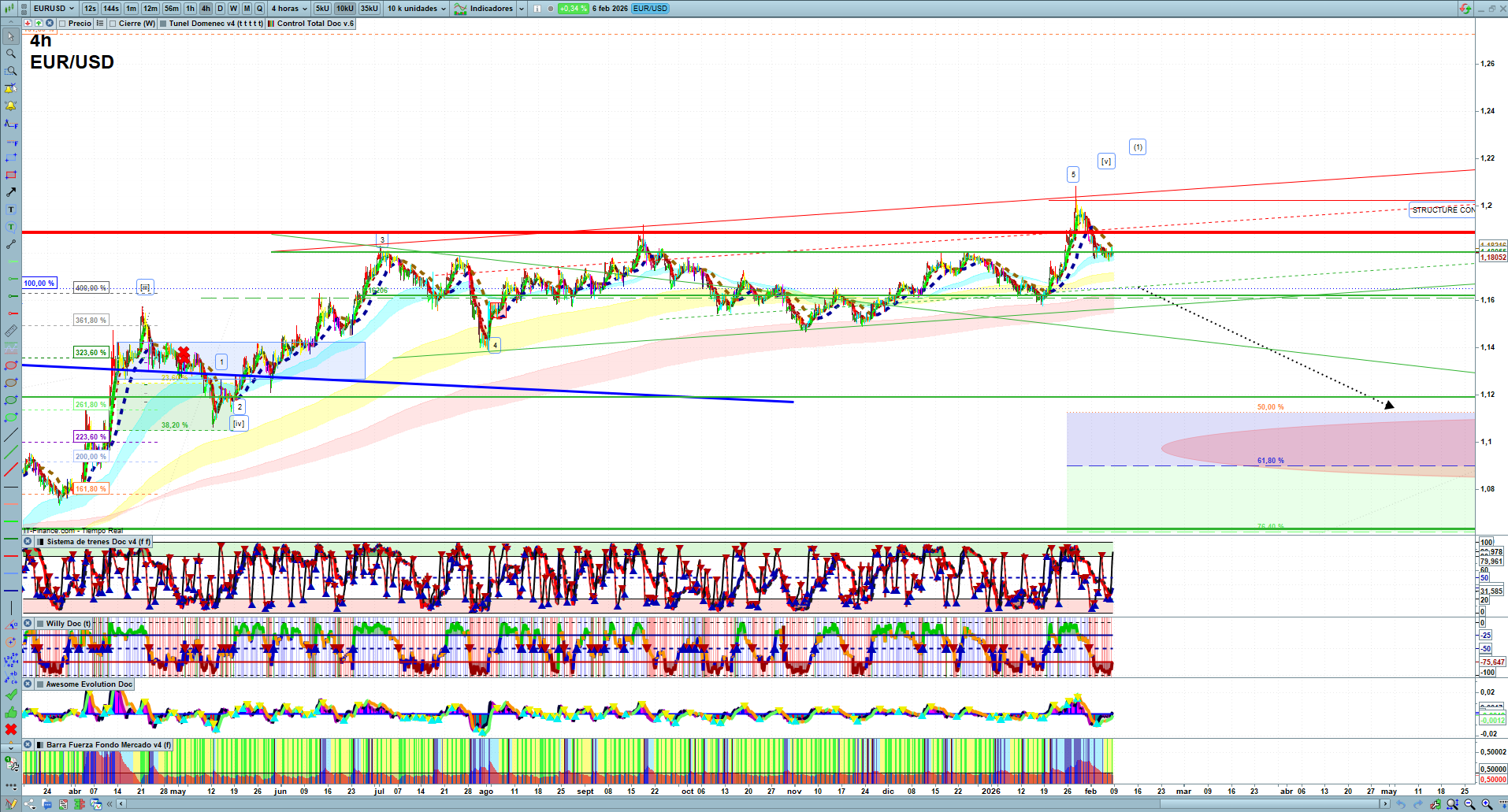Switch to the D daily timeframe
Viewport: 1508px width, 812px height.
coord(220,9)
